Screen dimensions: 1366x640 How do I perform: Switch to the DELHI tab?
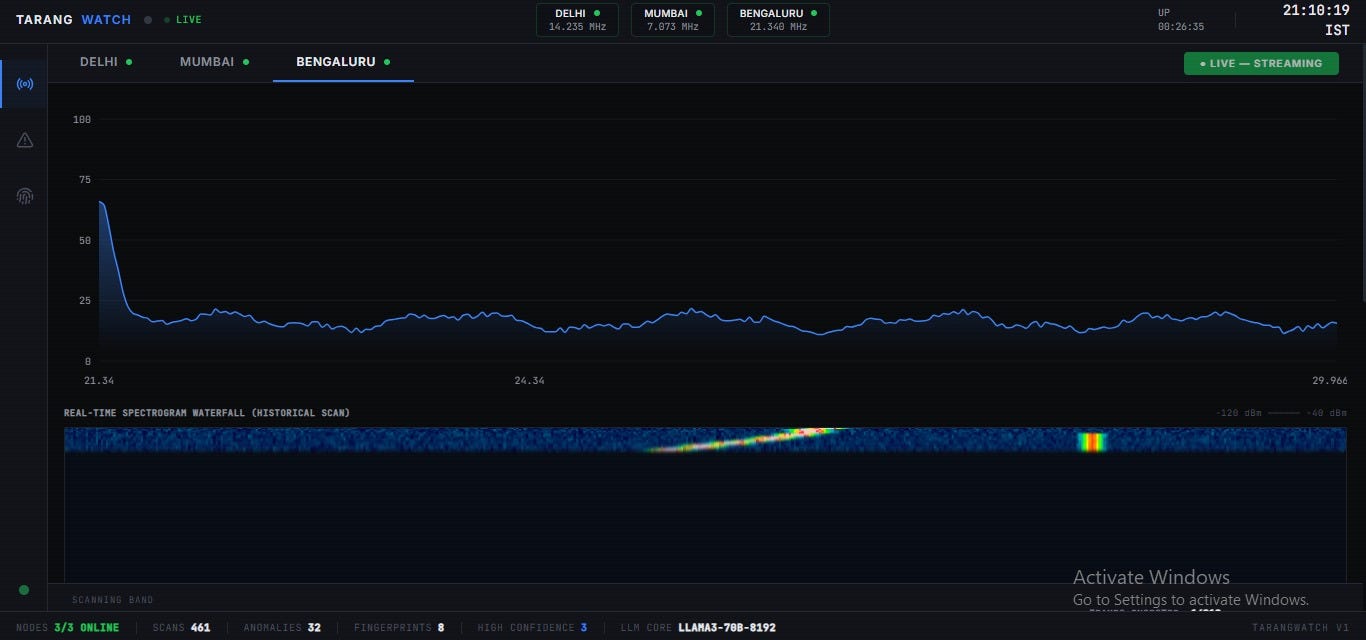pyautogui.click(x=106, y=62)
